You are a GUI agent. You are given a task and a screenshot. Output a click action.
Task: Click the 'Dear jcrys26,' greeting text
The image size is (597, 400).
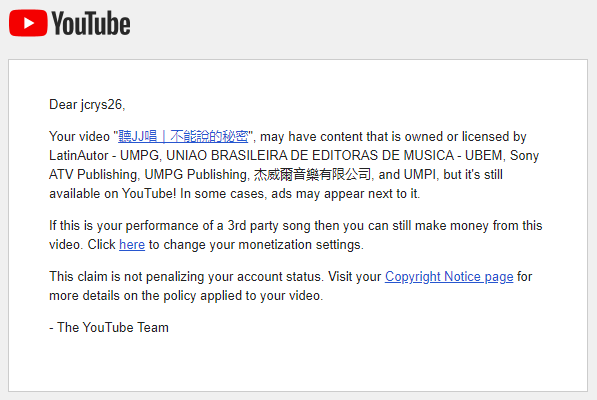87,104
